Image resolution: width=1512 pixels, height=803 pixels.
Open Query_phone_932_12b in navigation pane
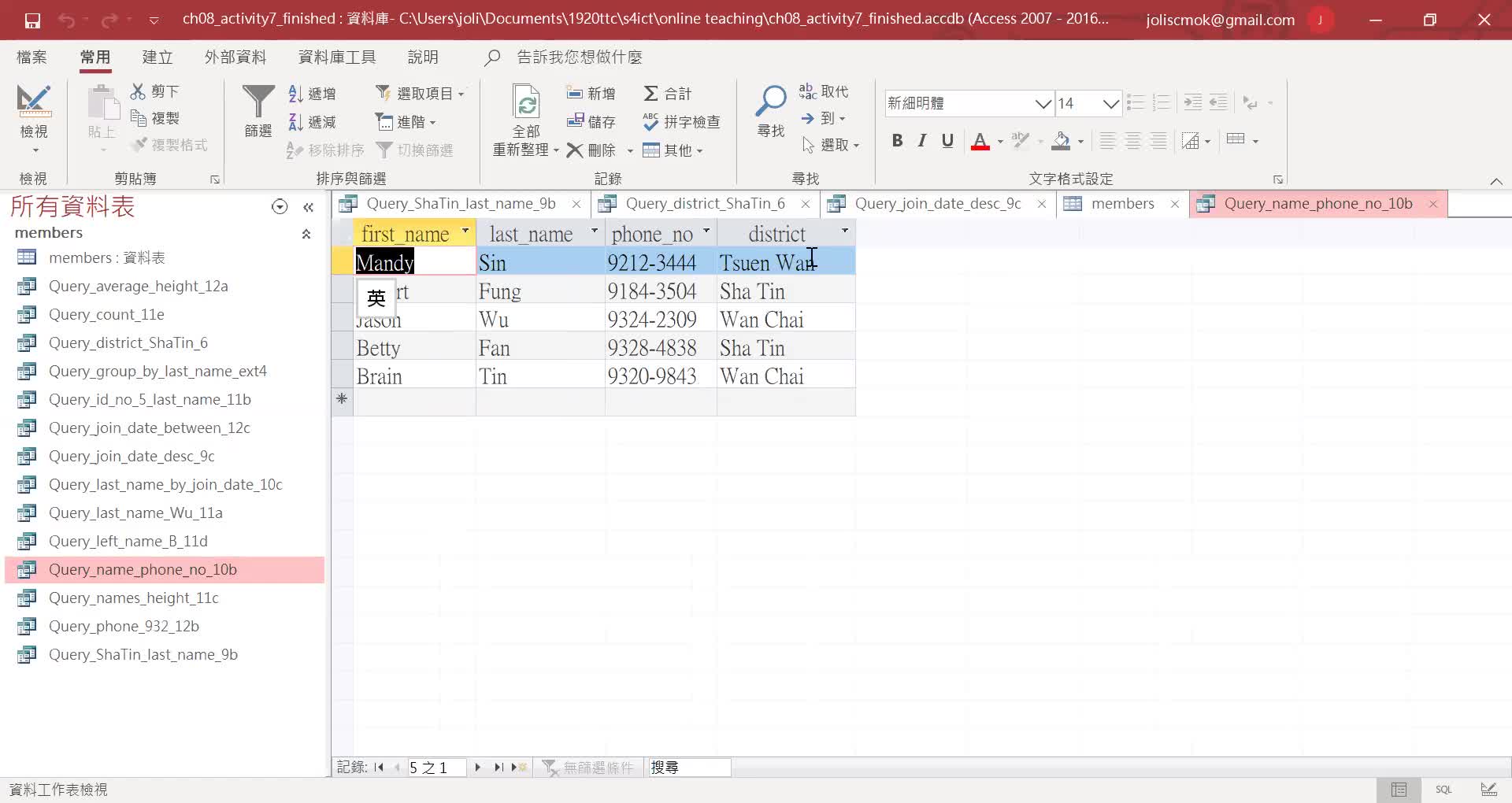124,626
